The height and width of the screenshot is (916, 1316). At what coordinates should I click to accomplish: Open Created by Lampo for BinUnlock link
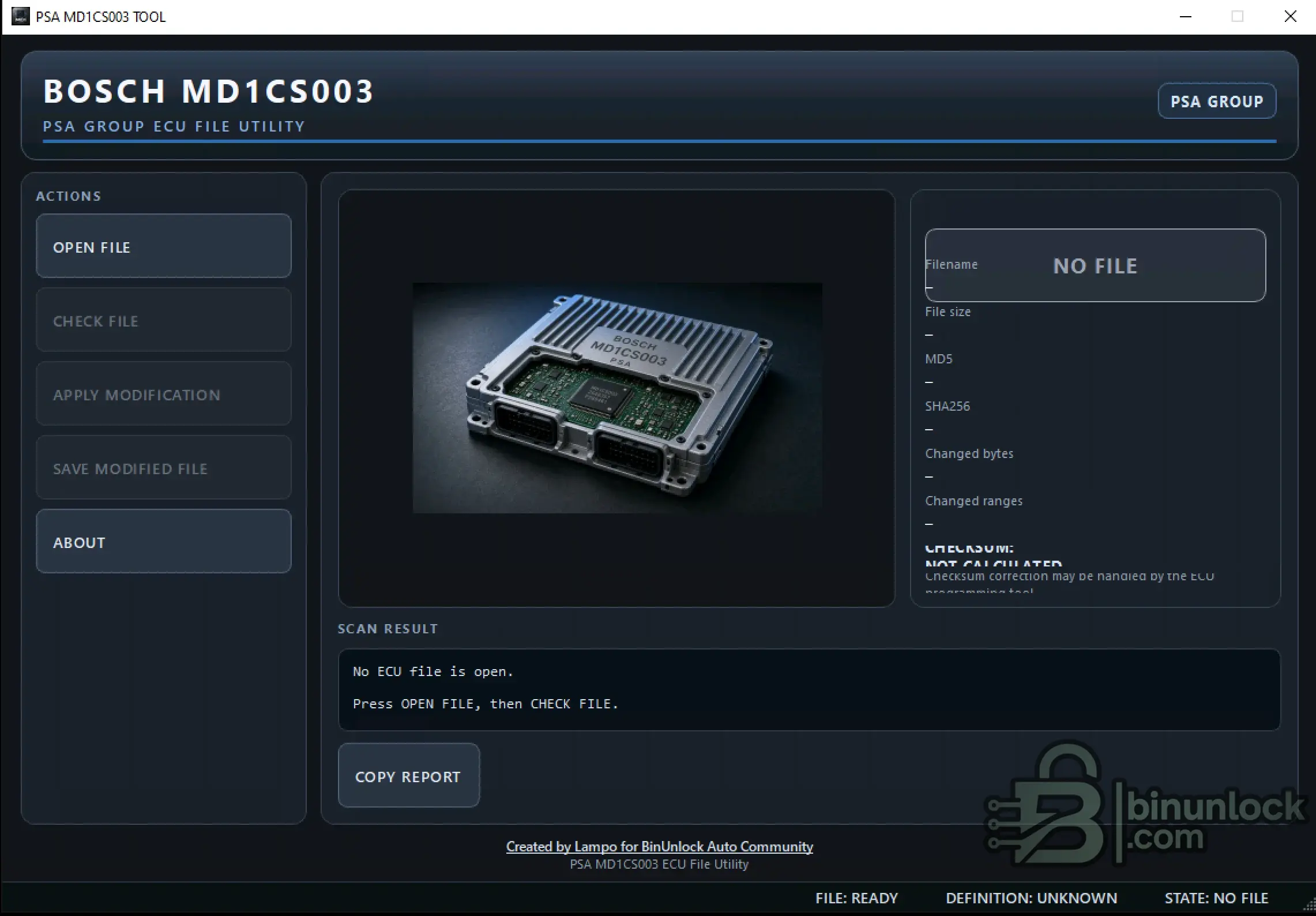pyautogui.click(x=659, y=847)
